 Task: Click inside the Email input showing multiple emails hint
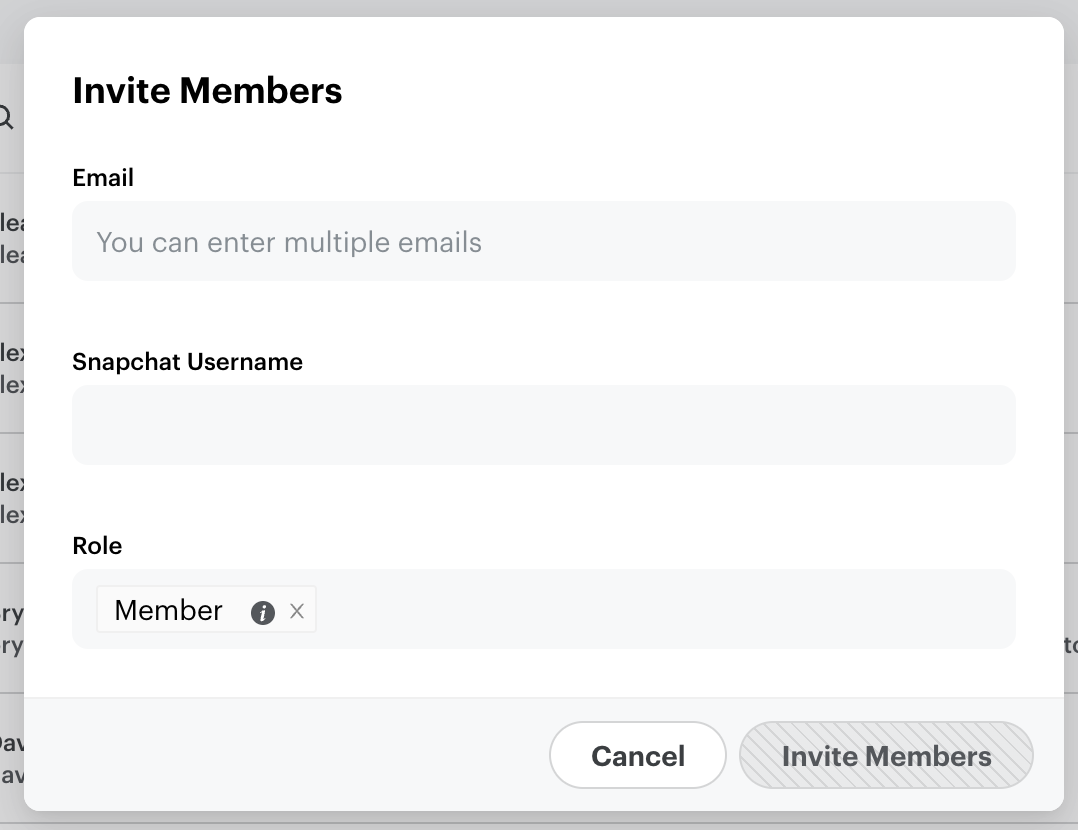(x=543, y=241)
